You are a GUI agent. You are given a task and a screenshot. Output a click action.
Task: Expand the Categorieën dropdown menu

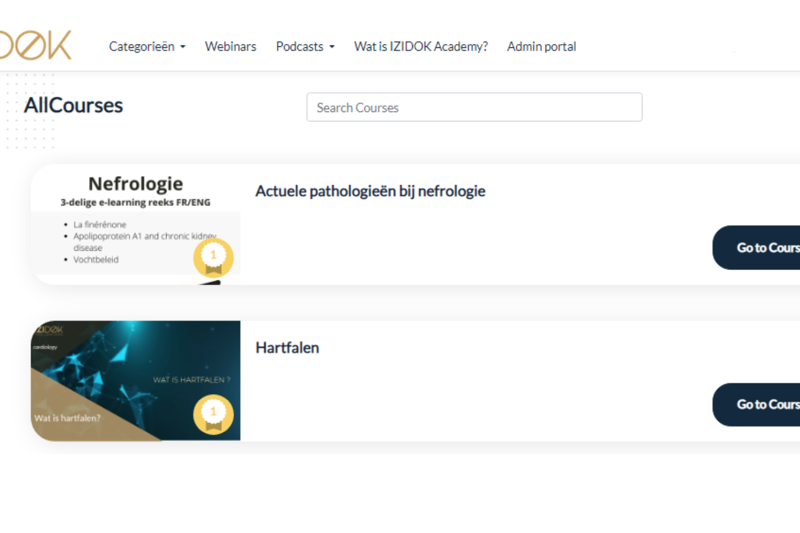pyautogui.click(x=146, y=46)
